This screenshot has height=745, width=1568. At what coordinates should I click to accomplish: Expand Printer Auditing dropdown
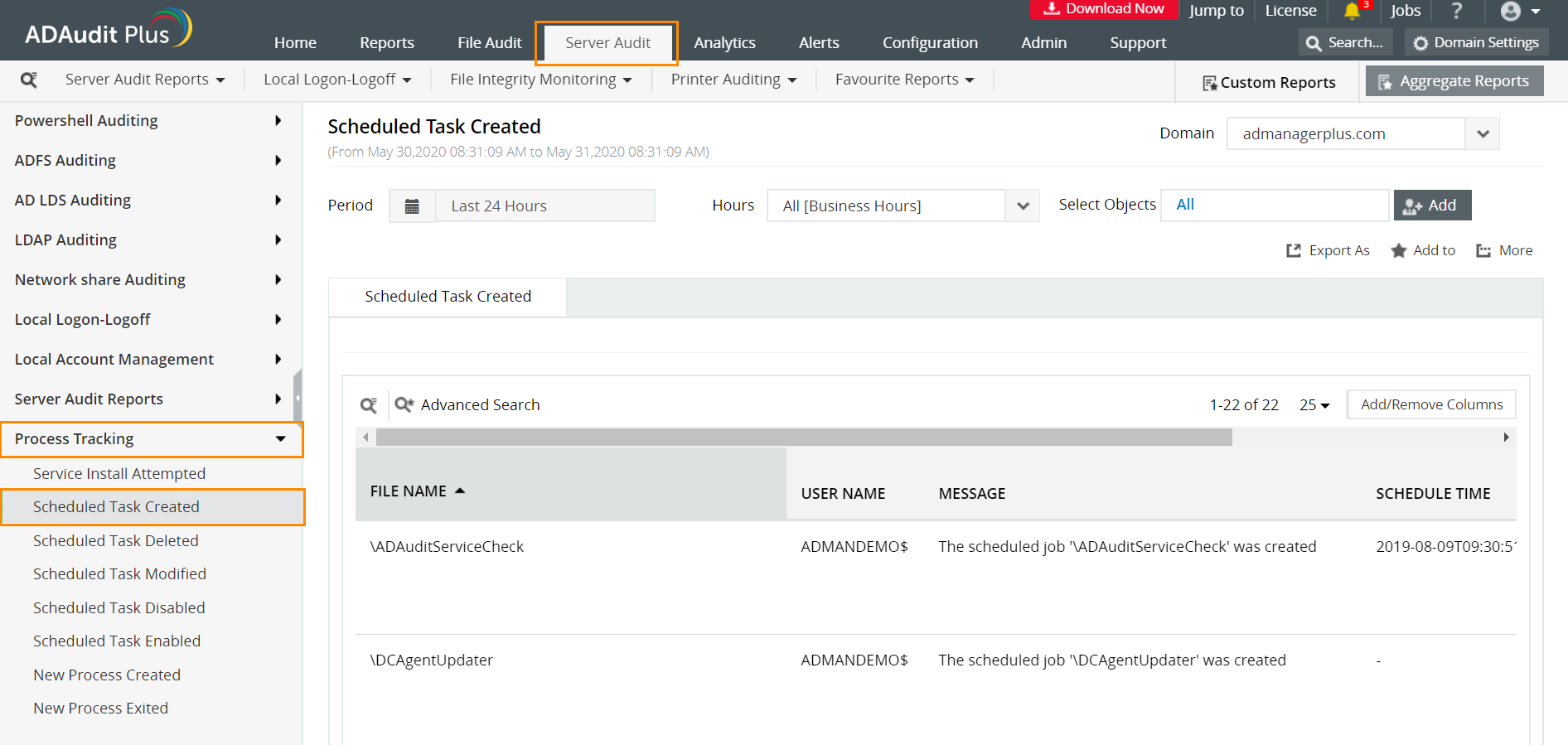click(733, 80)
